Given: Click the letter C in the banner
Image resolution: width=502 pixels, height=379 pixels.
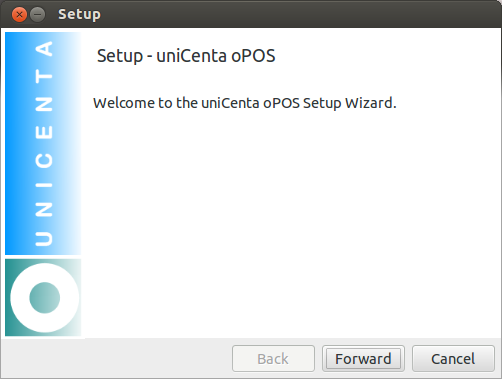Looking at the screenshot, I should (44, 160).
